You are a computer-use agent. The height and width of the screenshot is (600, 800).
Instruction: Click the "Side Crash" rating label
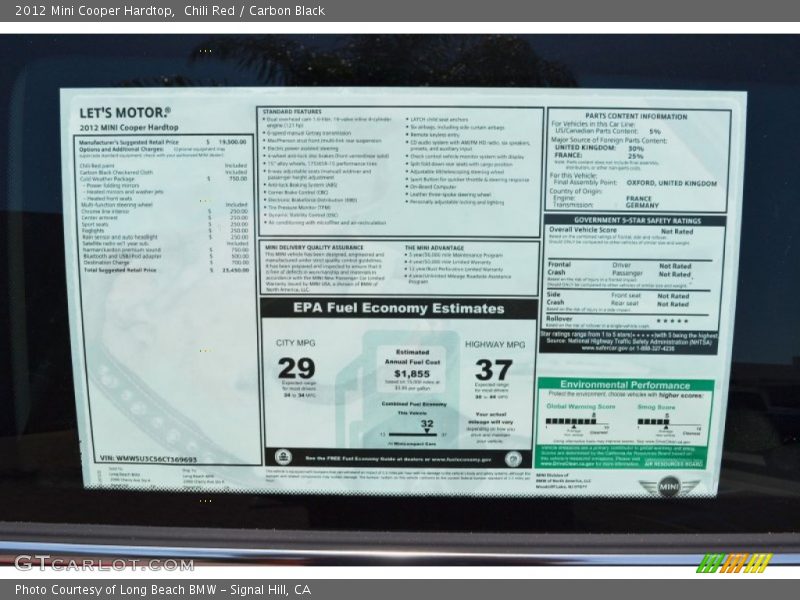(555, 298)
